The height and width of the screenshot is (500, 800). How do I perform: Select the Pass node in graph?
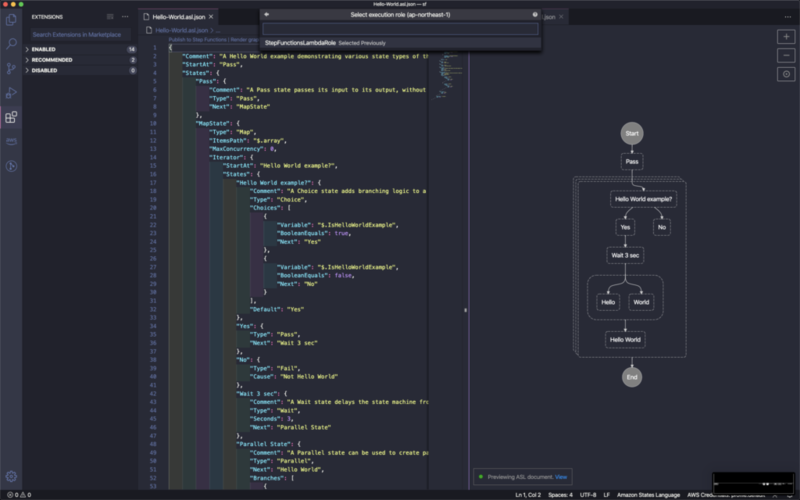tap(632, 162)
